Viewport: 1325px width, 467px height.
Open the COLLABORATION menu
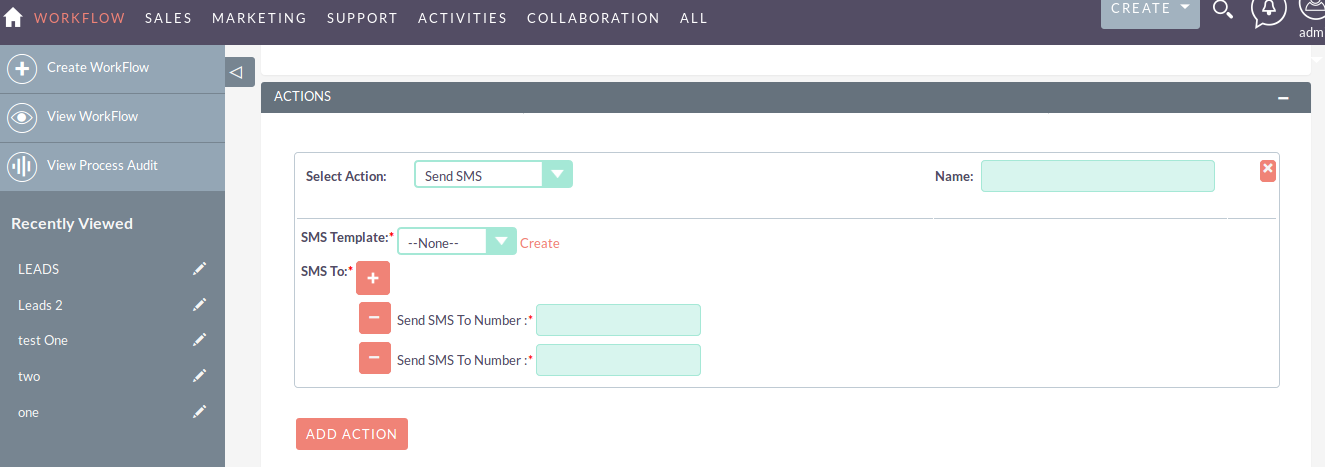coord(593,18)
